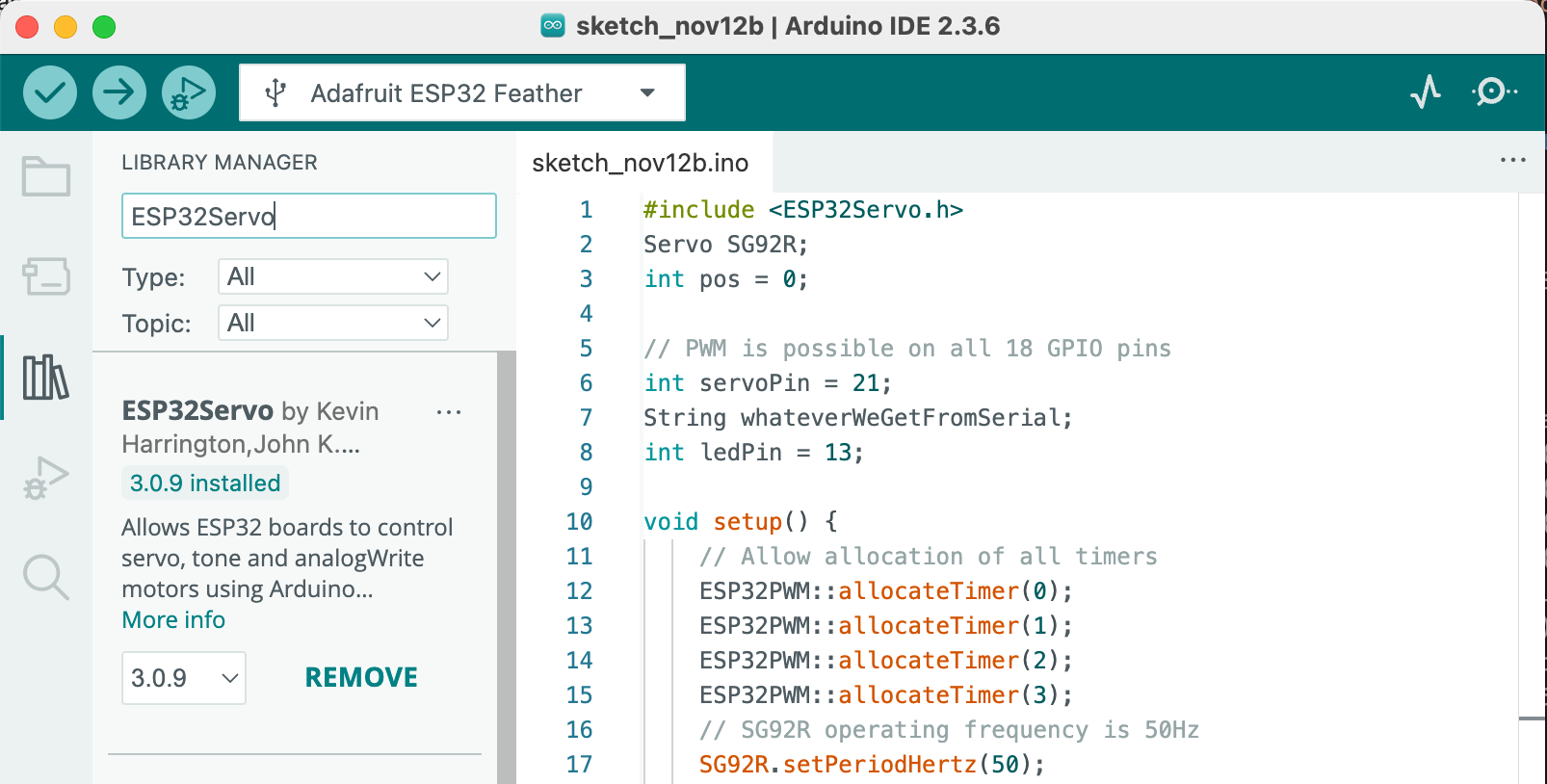The height and width of the screenshot is (784, 1547).
Task: Open the Serial Plotter waveform icon
Action: pyautogui.click(x=1426, y=92)
